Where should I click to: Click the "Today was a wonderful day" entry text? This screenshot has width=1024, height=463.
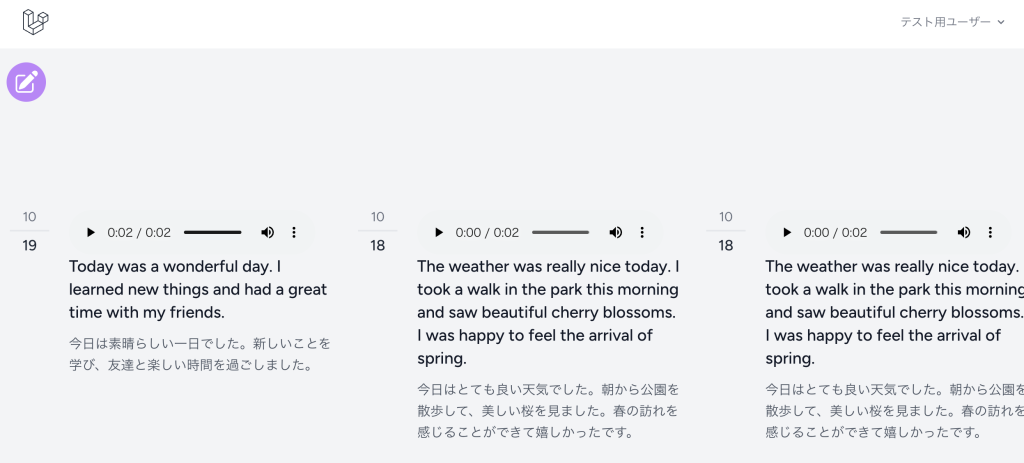tap(198, 290)
